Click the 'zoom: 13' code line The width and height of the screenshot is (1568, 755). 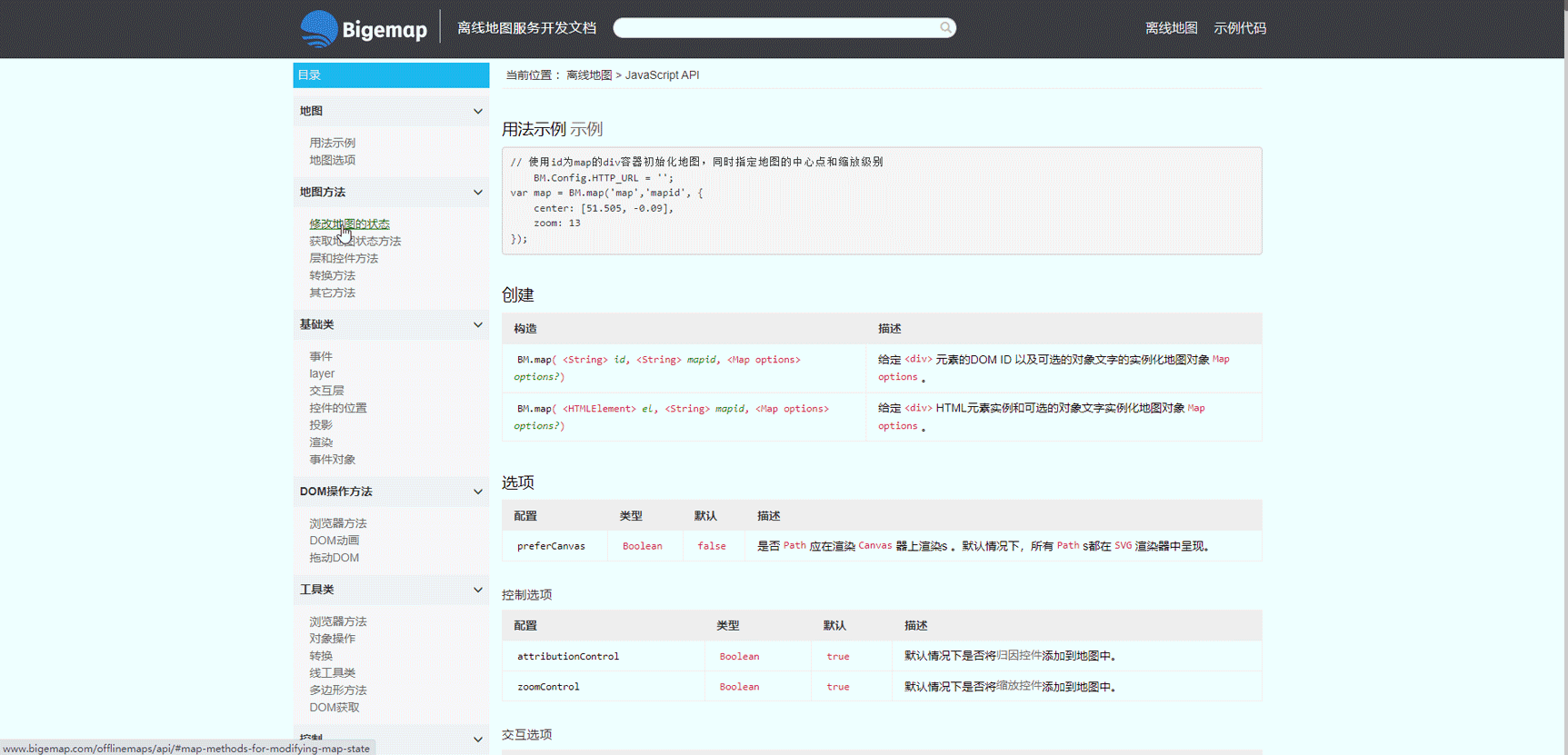(557, 223)
